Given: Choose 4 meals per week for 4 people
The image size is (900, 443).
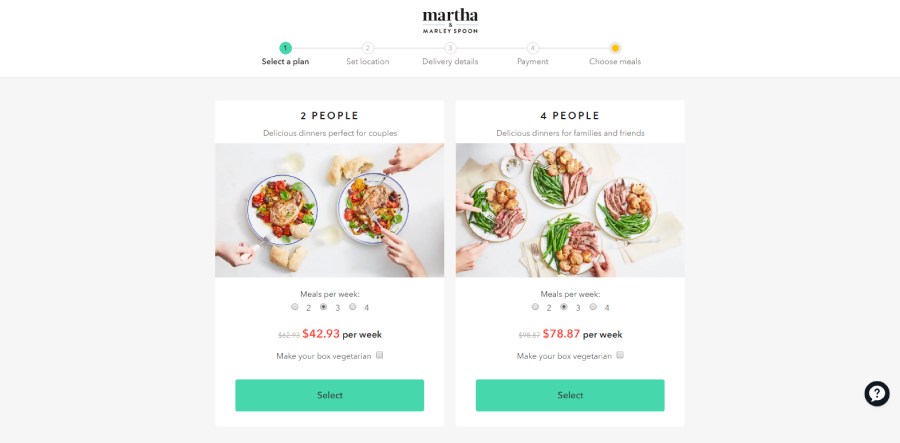Looking at the screenshot, I should (x=593, y=306).
